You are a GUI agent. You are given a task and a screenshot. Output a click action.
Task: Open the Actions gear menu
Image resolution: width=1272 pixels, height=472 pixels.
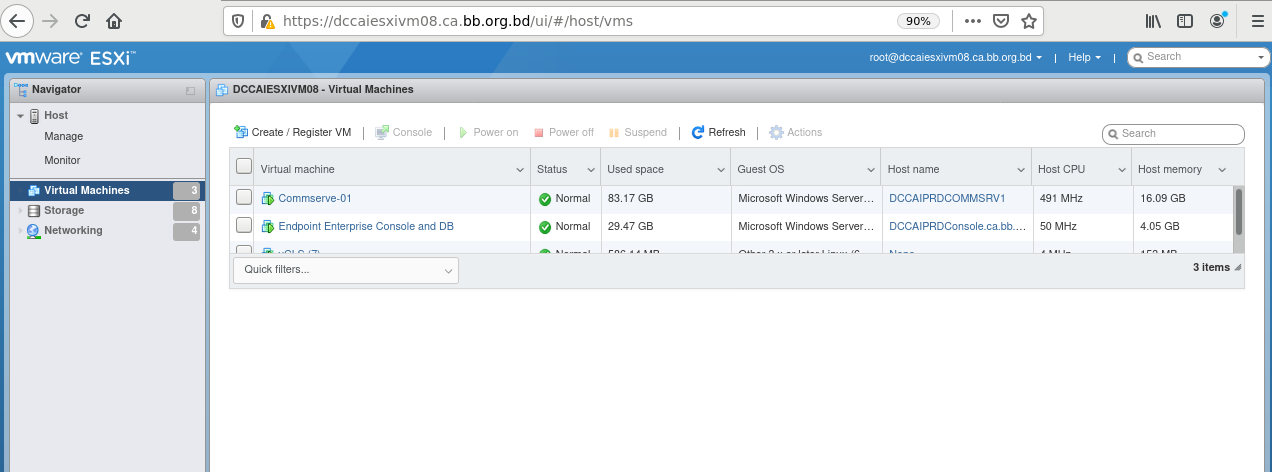click(795, 132)
